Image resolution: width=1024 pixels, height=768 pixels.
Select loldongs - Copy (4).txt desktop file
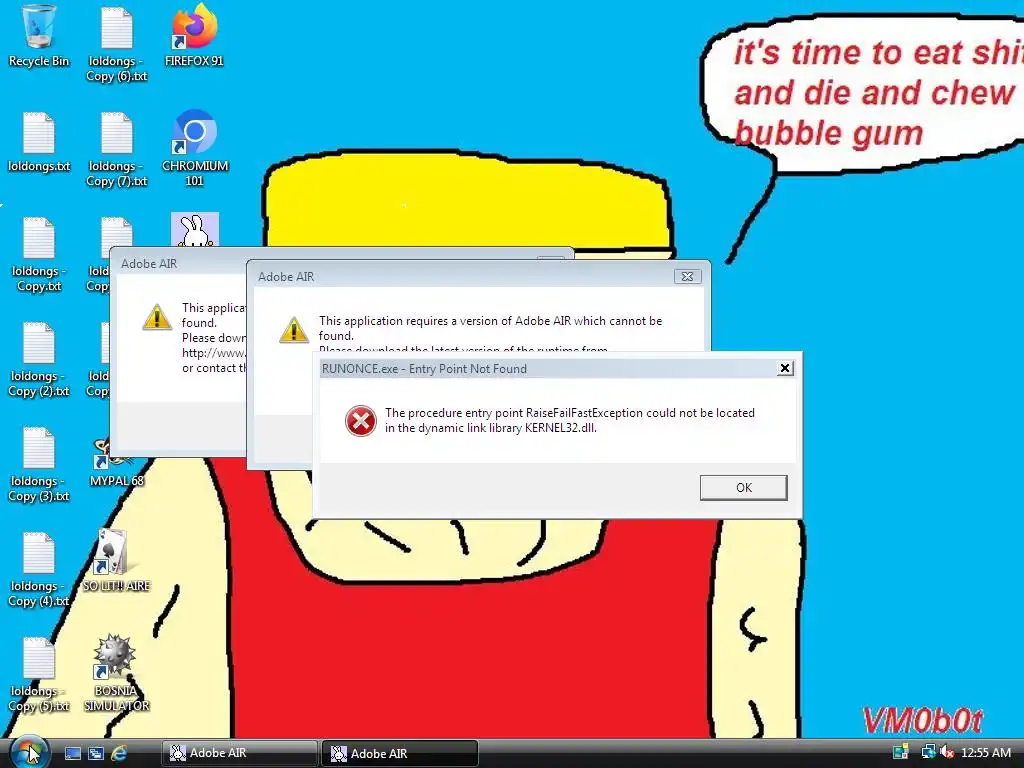tap(39, 570)
